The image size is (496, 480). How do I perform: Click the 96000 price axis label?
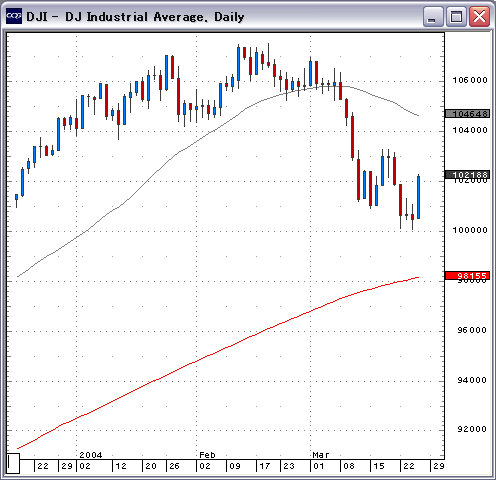pos(472,330)
